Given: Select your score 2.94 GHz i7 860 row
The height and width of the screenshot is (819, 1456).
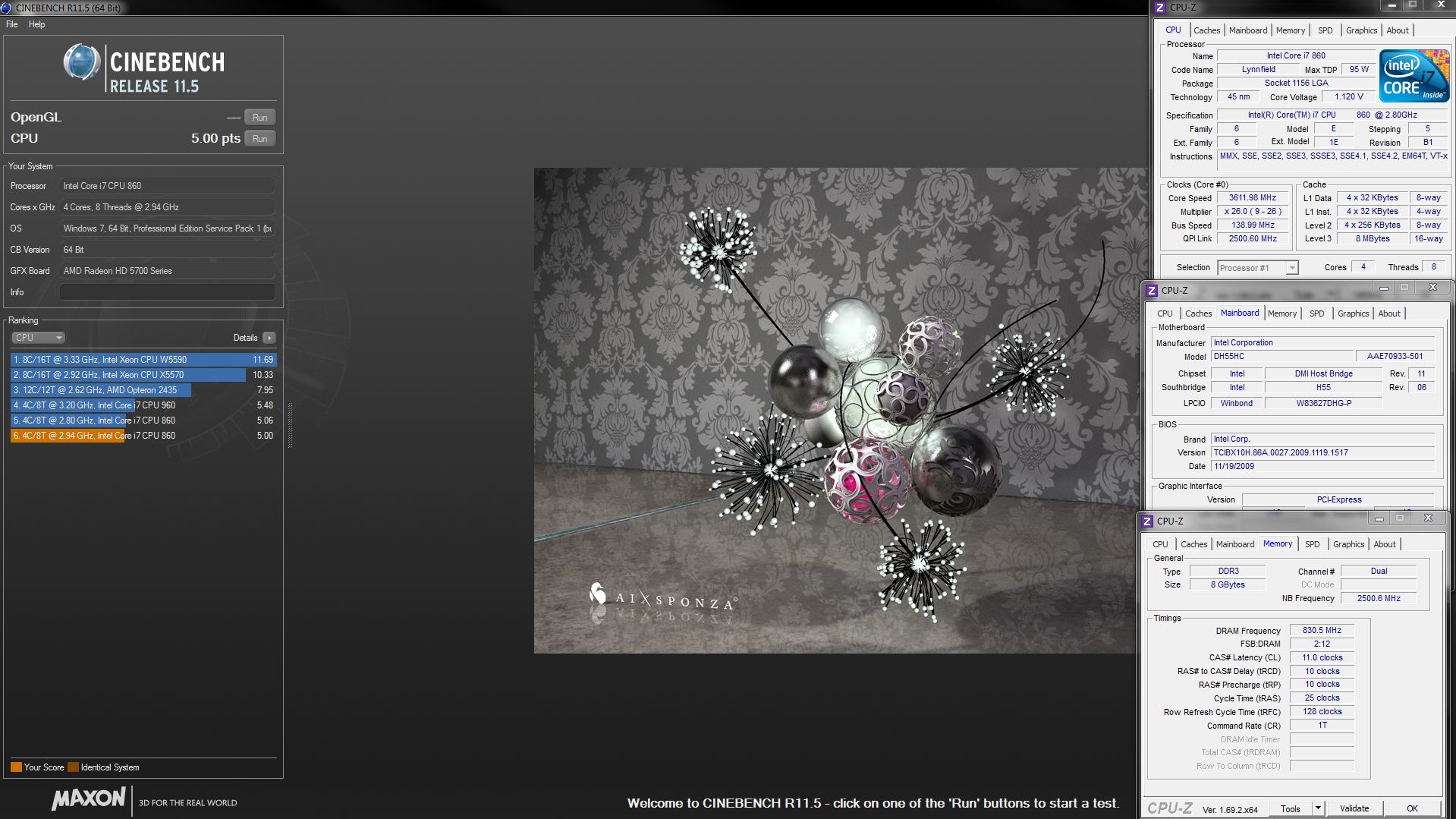Looking at the screenshot, I should [143, 436].
